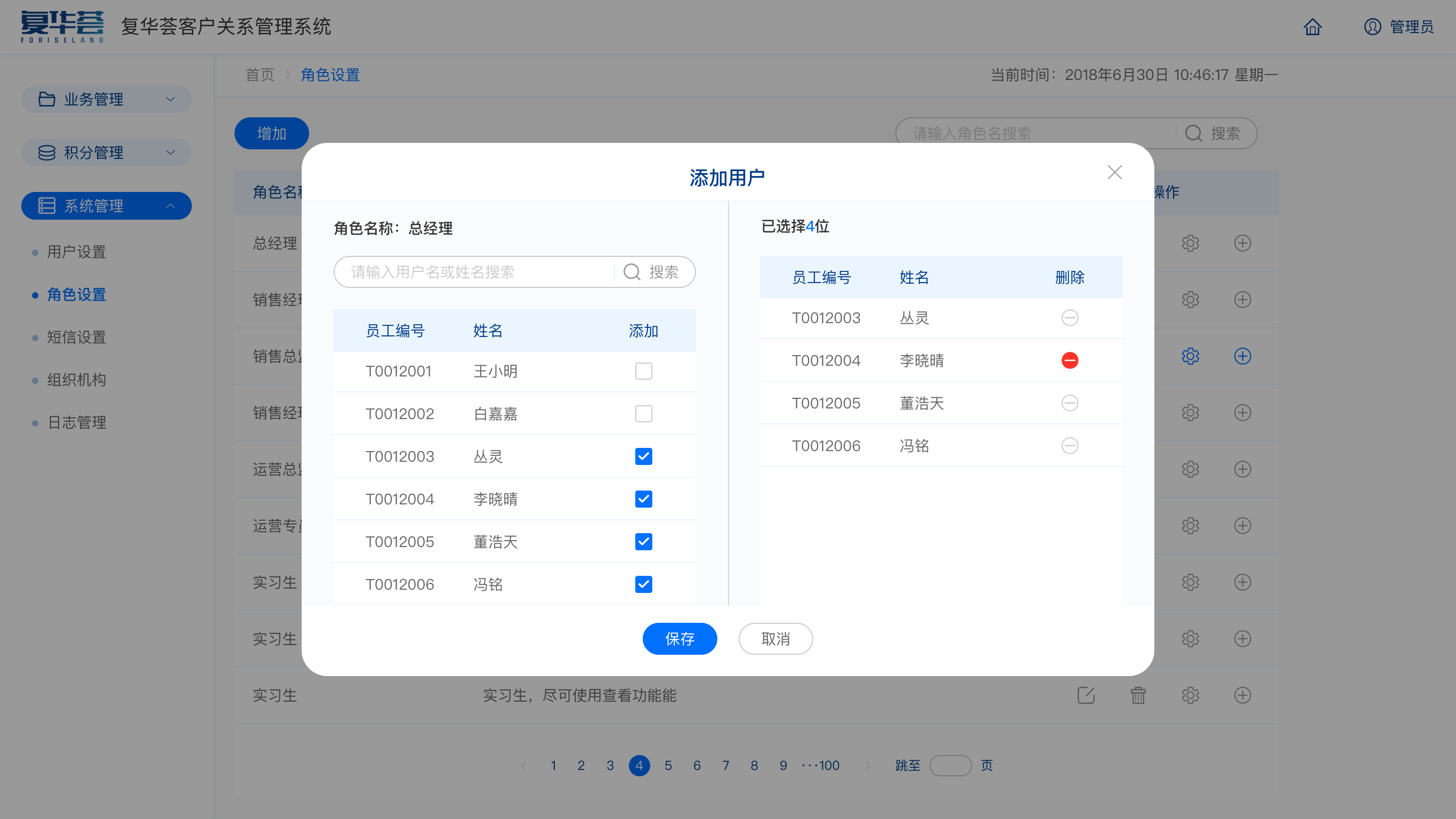1456x819 pixels.
Task: Close the 添加用户 dialog
Action: pyautogui.click(x=1114, y=173)
